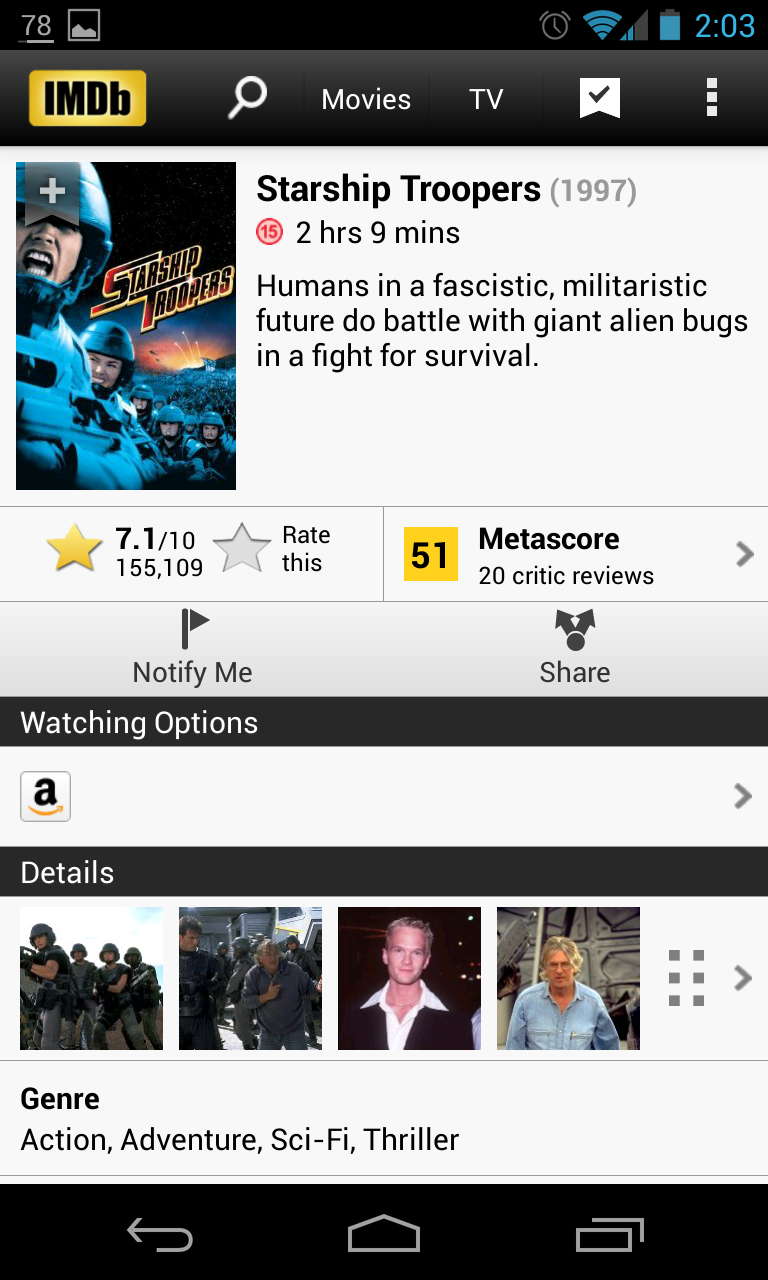Switch to the Movies tab

click(366, 99)
